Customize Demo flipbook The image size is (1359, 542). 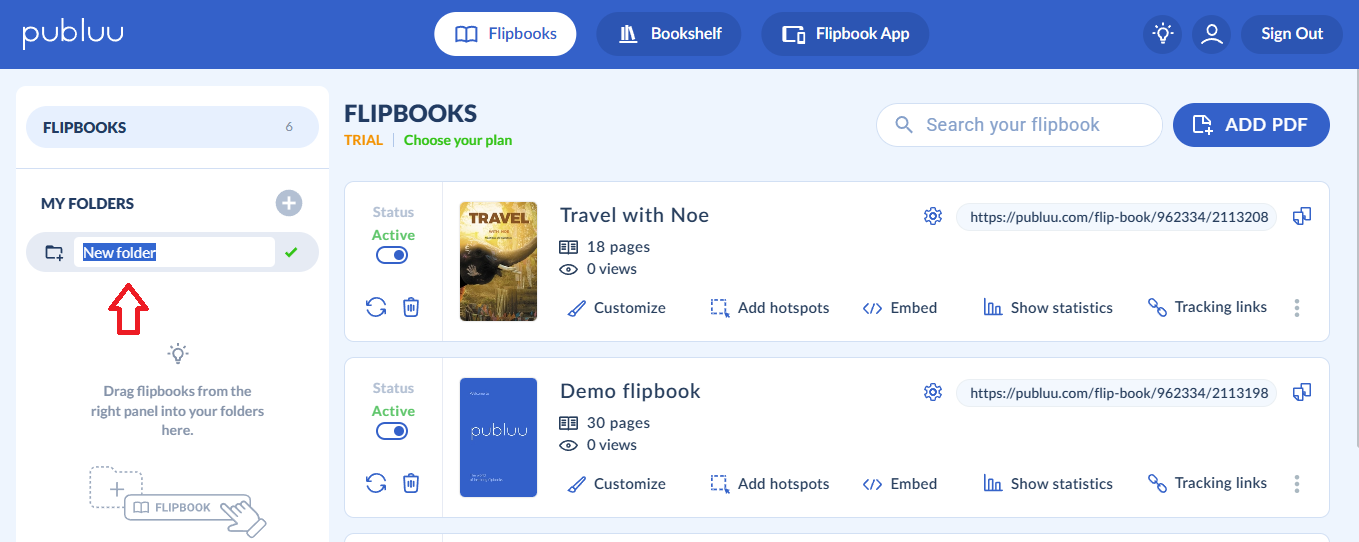pos(616,484)
